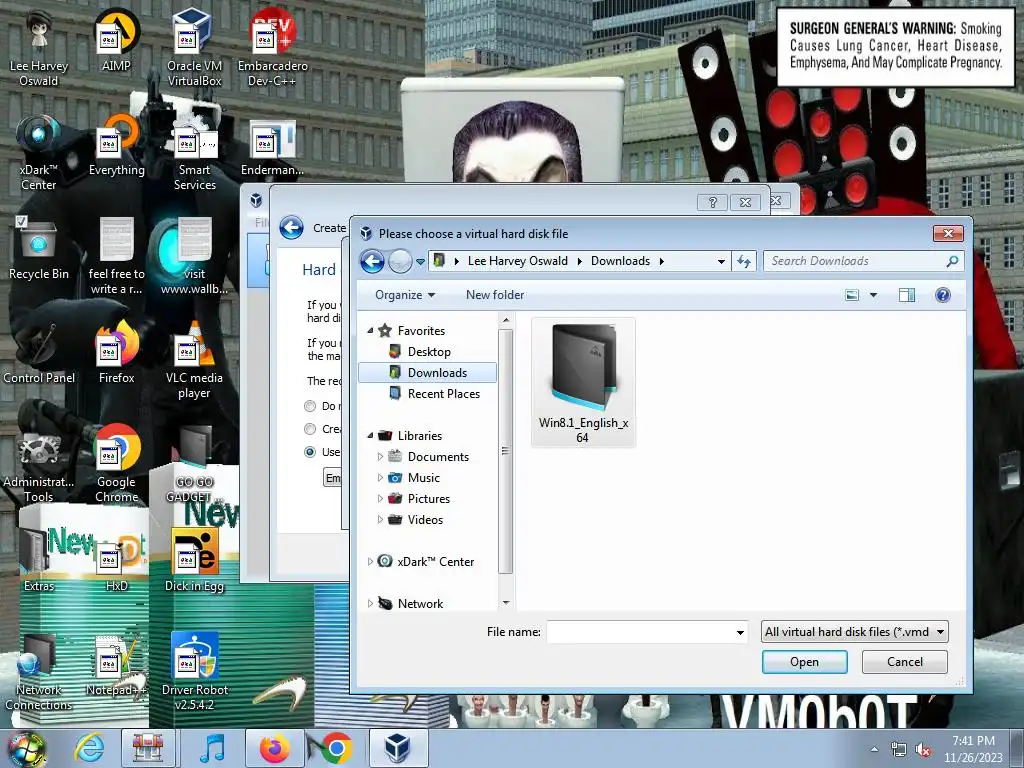Screen dimensions: 1024x768
Task: Click the Downloads breadcrumb segment
Action: (620, 261)
